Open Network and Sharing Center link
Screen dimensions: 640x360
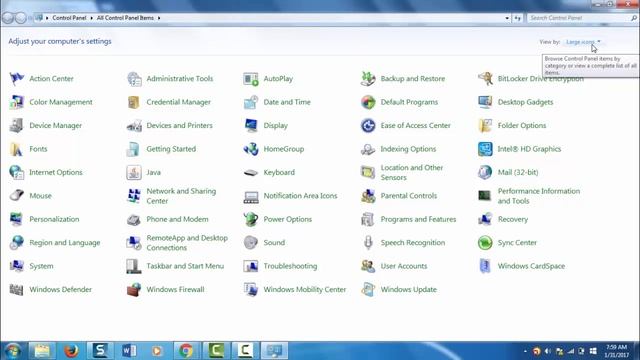(x=181, y=196)
